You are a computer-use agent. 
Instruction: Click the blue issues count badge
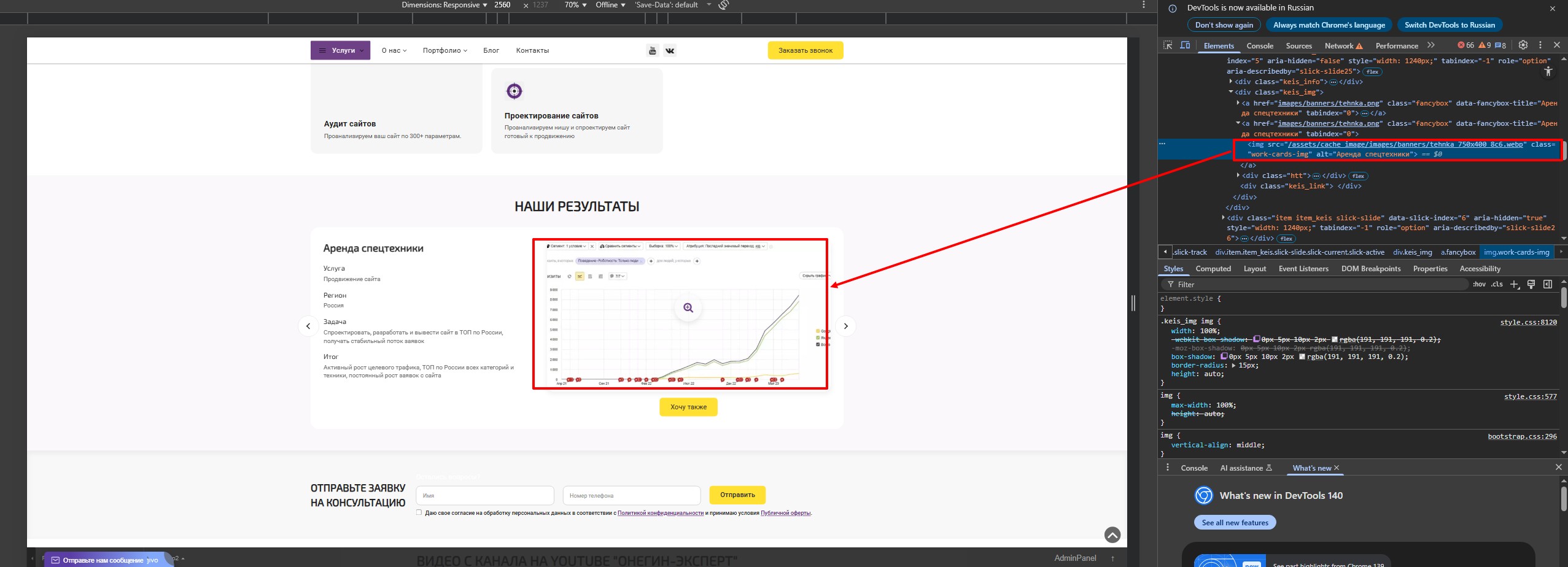coord(1500,45)
